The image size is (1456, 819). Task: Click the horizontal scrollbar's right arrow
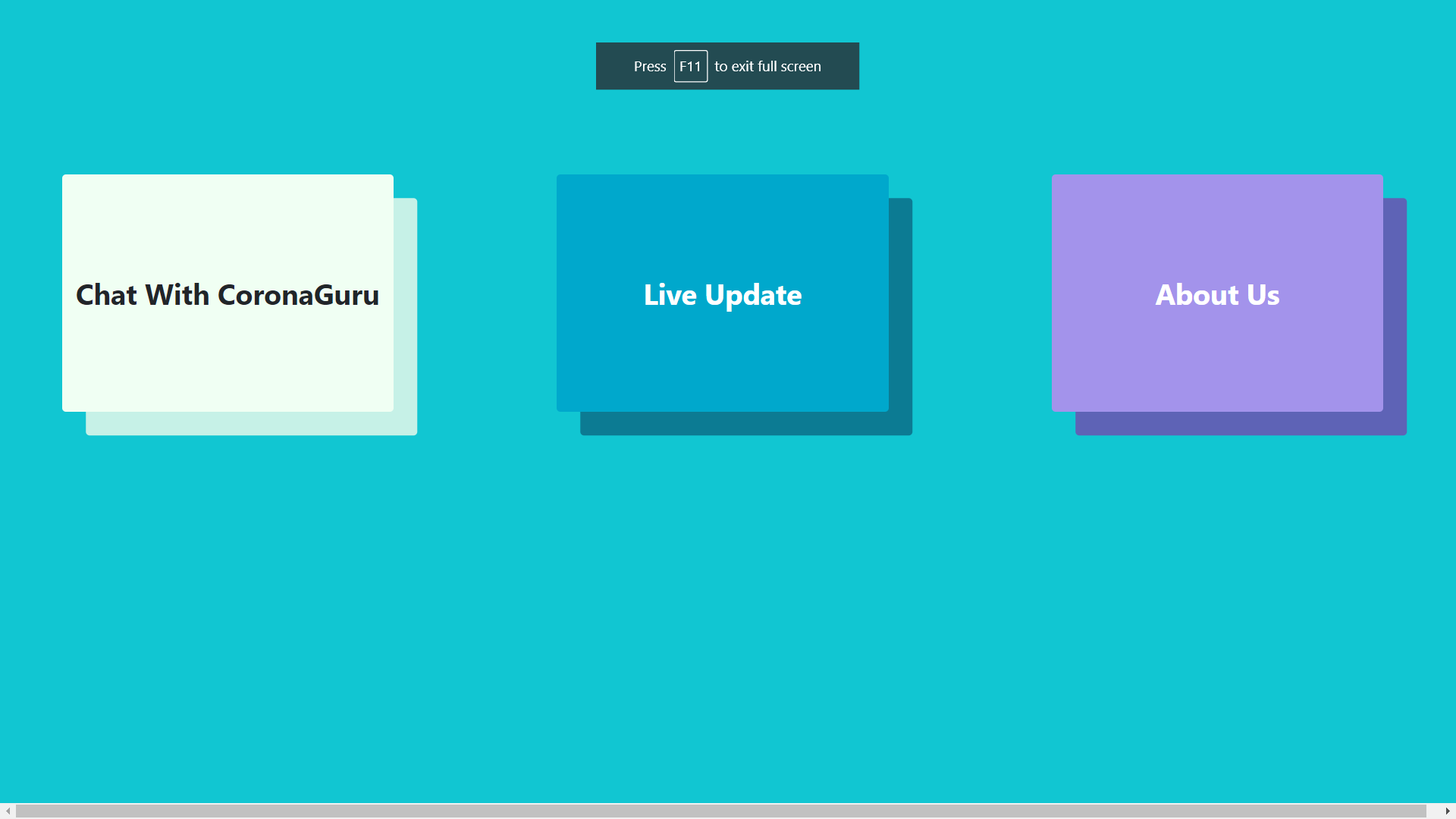click(1448, 811)
